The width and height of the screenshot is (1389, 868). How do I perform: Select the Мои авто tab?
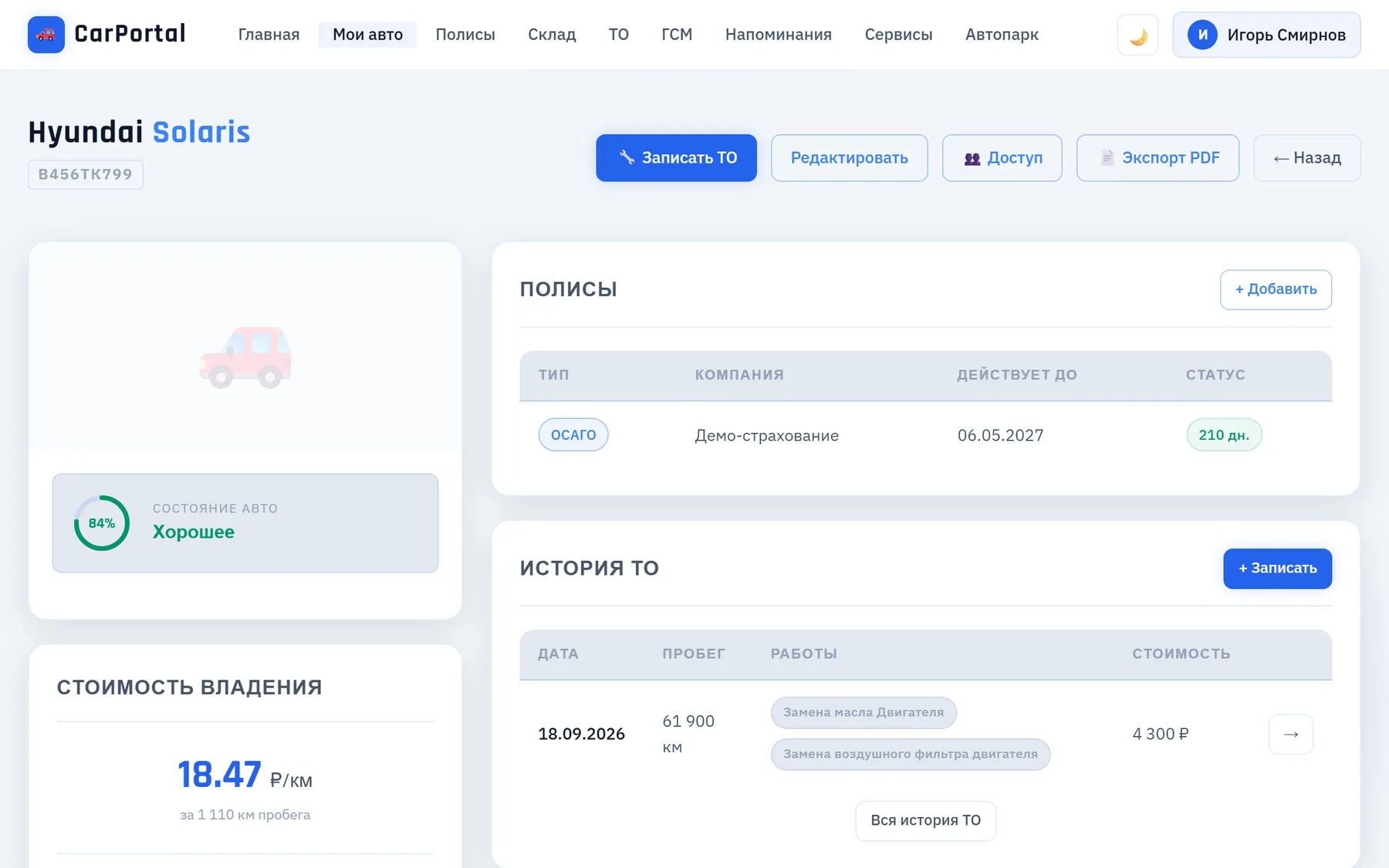coord(367,35)
